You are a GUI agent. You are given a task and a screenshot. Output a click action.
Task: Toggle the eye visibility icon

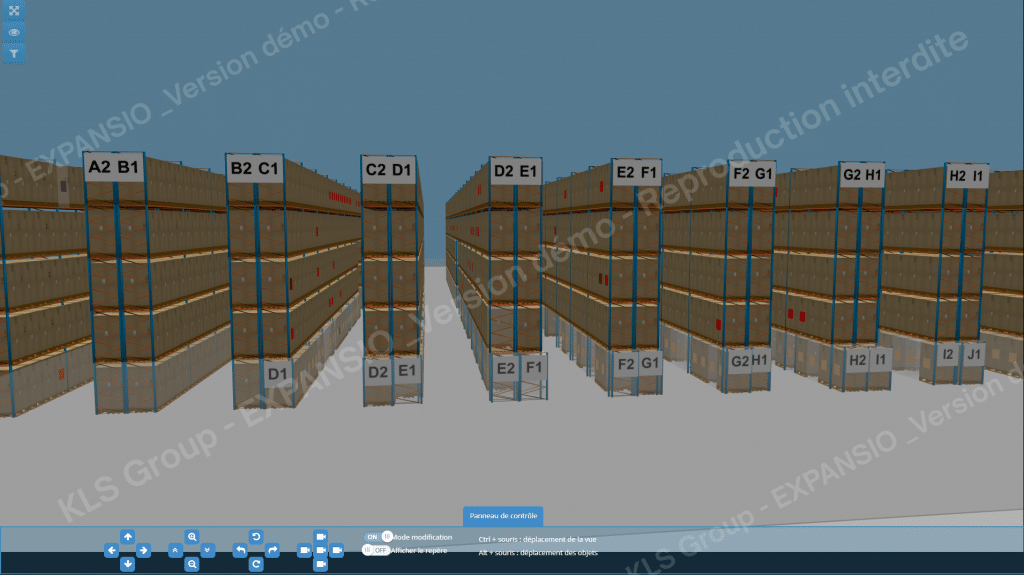[14, 32]
